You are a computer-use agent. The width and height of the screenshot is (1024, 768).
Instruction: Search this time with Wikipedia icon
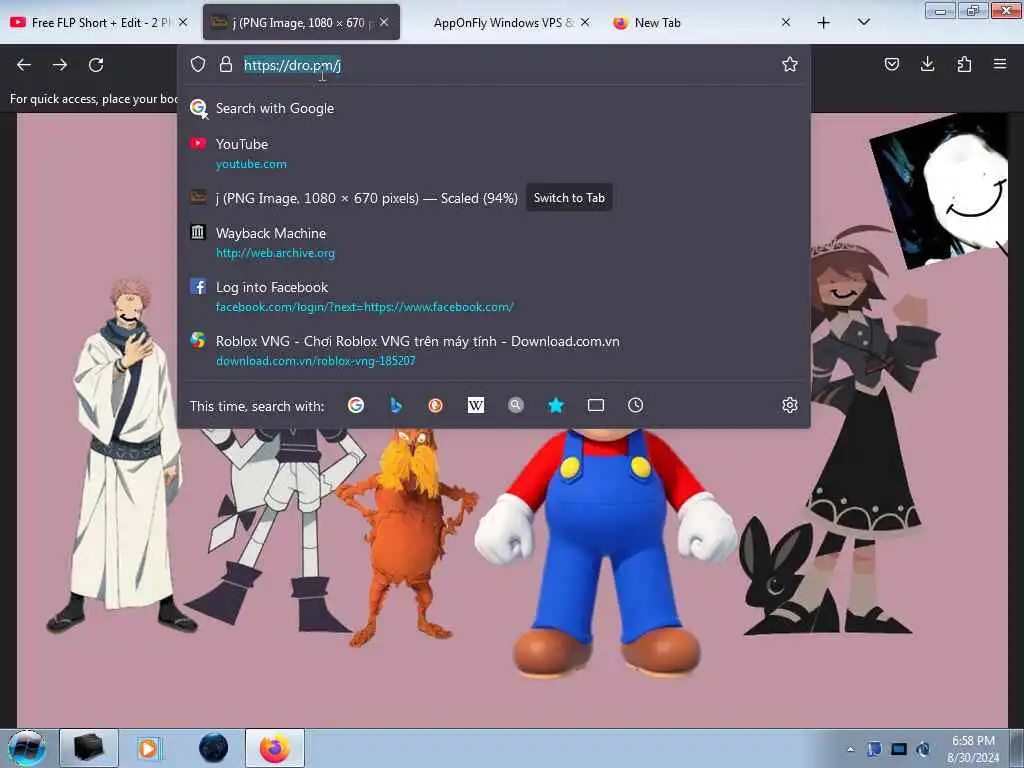pyautogui.click(x=475, y=406)
